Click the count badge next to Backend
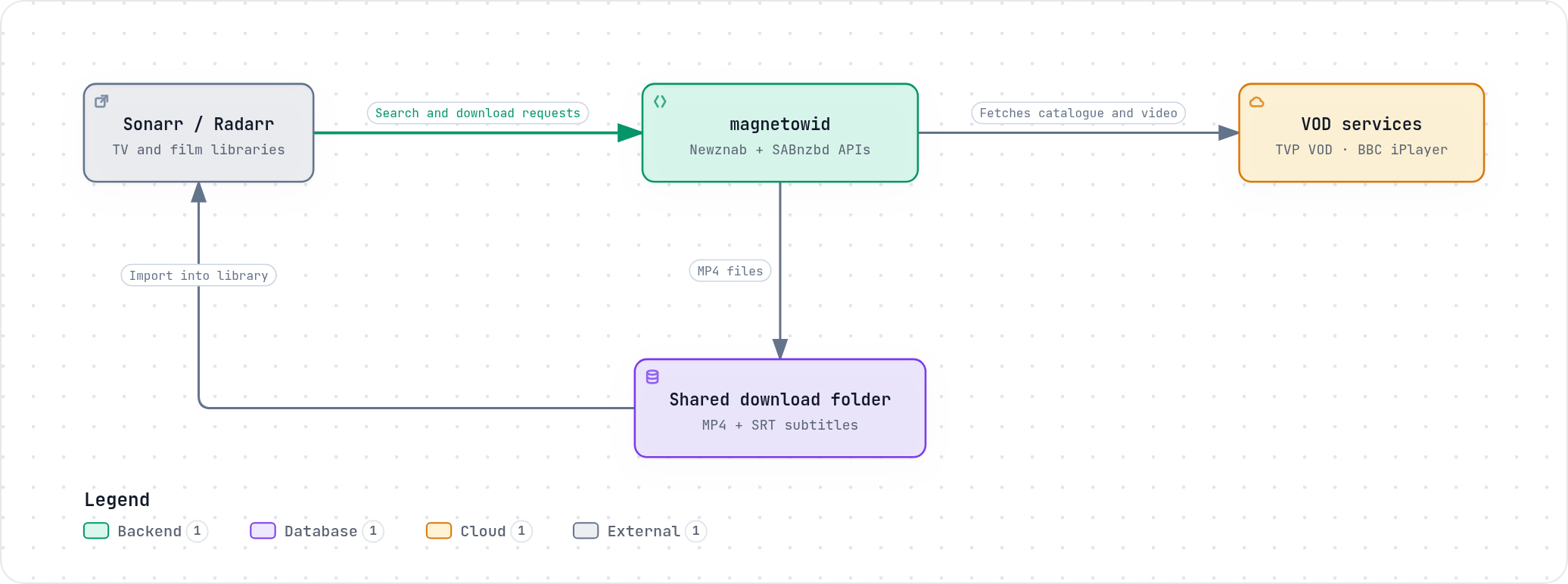 198,531
